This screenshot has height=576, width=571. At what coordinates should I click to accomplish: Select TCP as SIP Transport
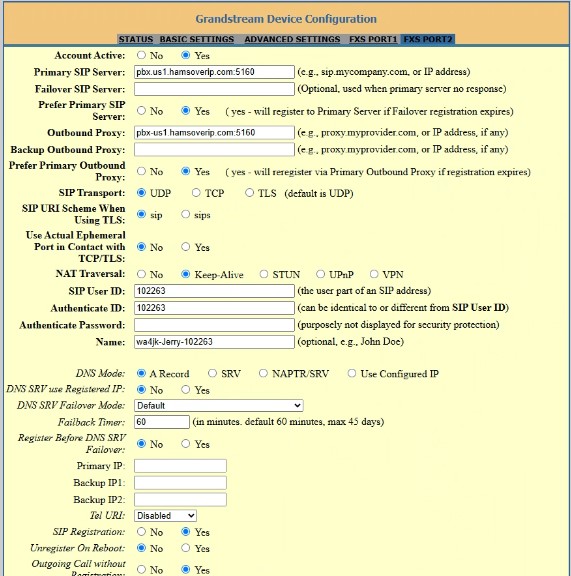[x=196, y=192]
